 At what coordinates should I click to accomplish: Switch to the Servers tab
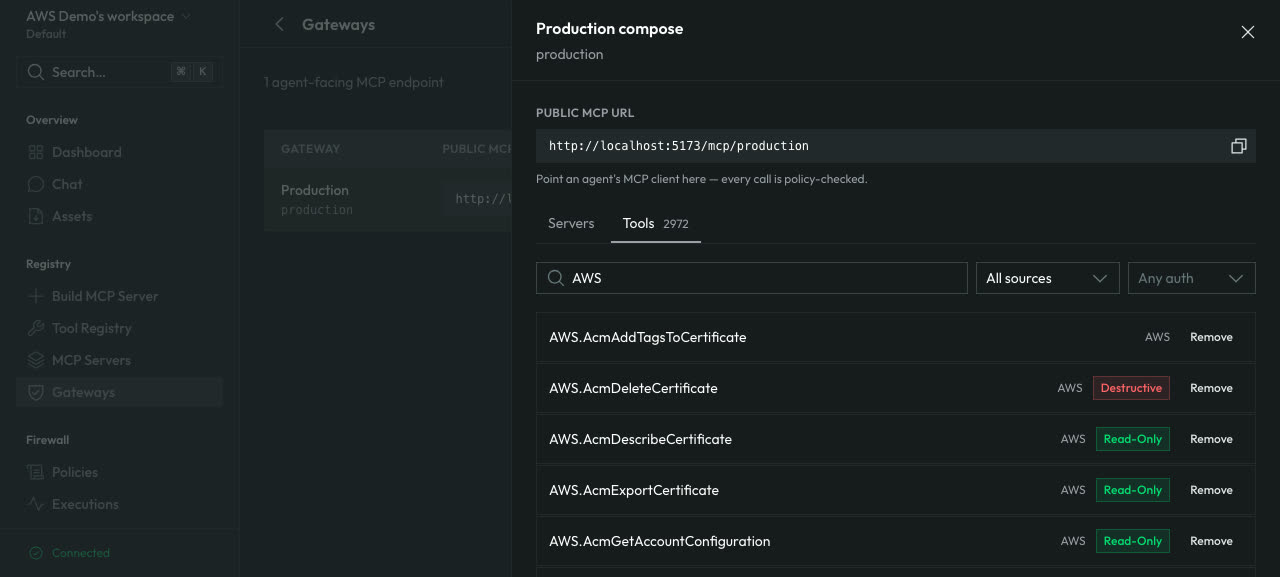point(571,223)
